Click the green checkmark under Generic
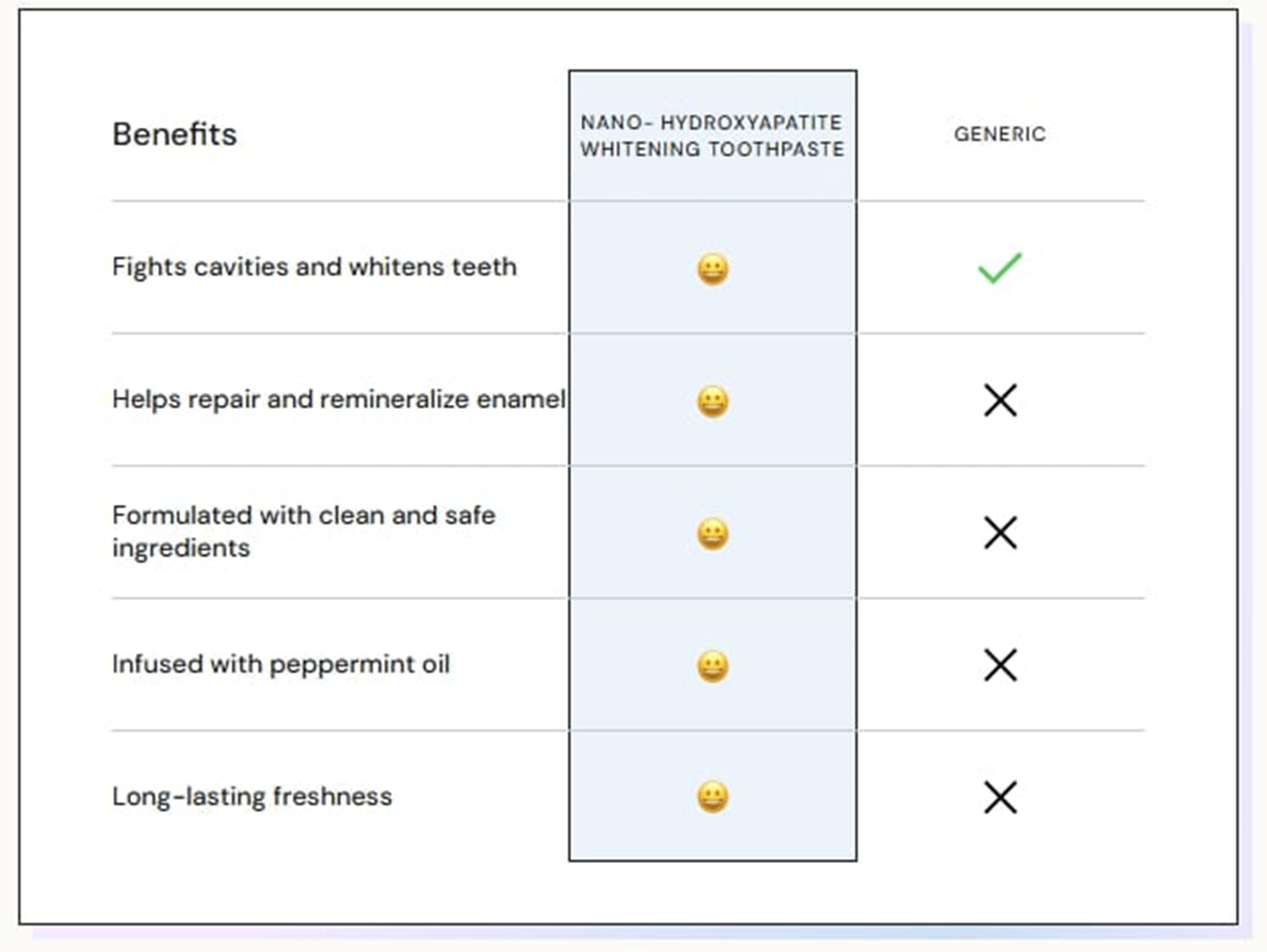The height and width of the screenshot is (952, 1267). (1000, 268)
